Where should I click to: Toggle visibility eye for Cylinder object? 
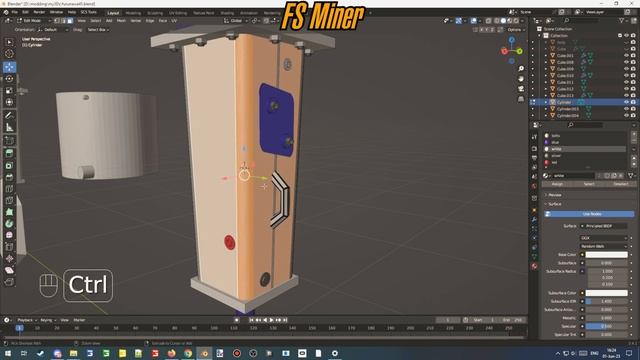point(626,102)
